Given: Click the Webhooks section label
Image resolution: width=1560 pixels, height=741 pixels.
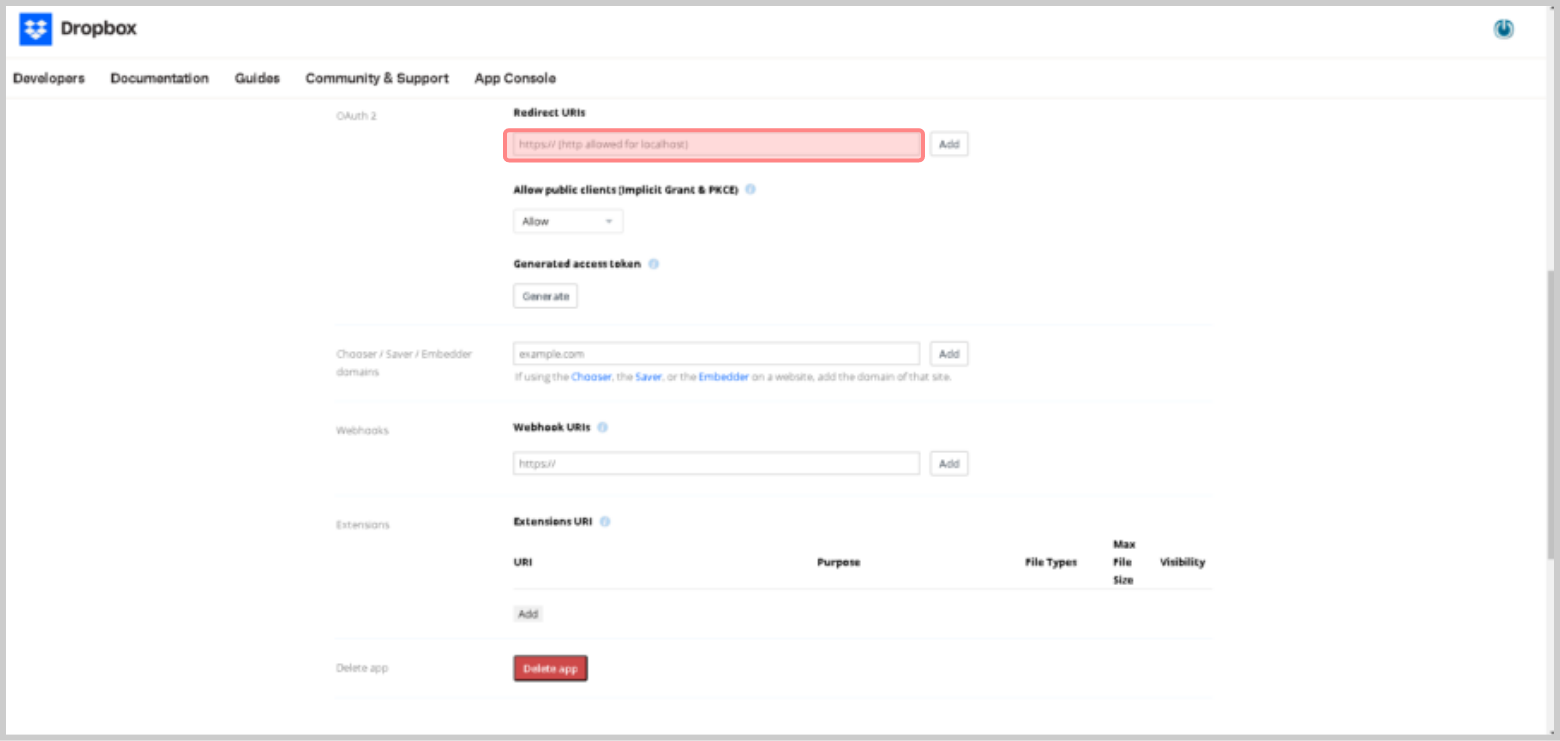Looking at the screenshot, I should pyautogui.click(x=362, y=431).
